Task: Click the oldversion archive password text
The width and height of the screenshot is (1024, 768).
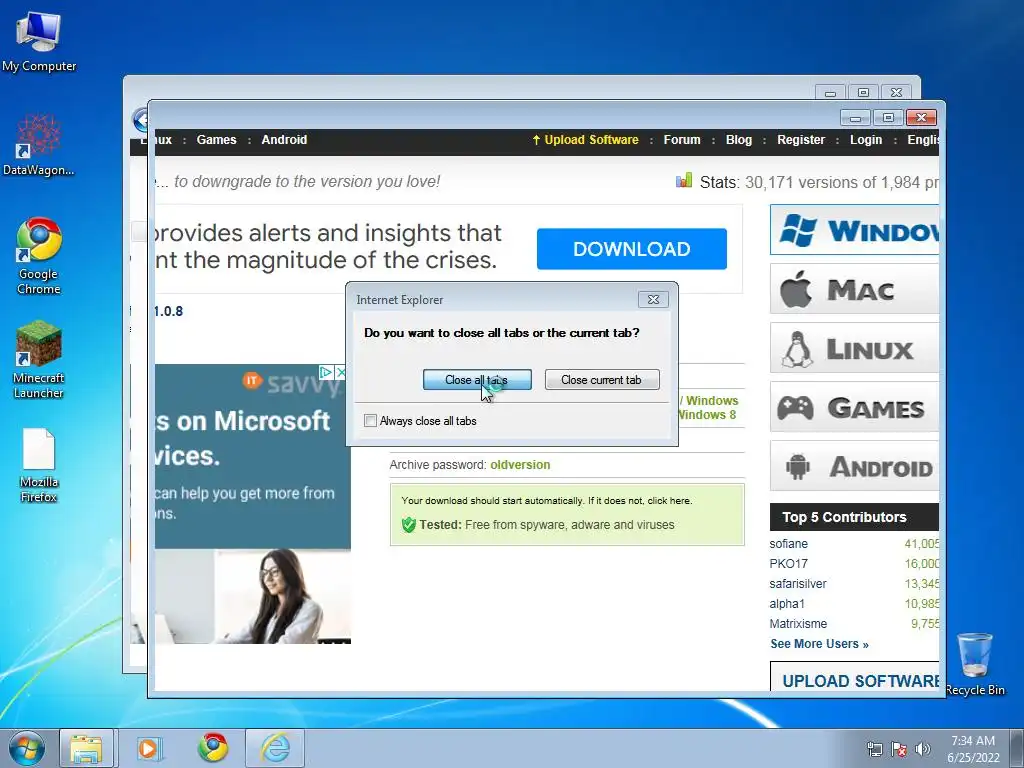Action: [520, 465]
